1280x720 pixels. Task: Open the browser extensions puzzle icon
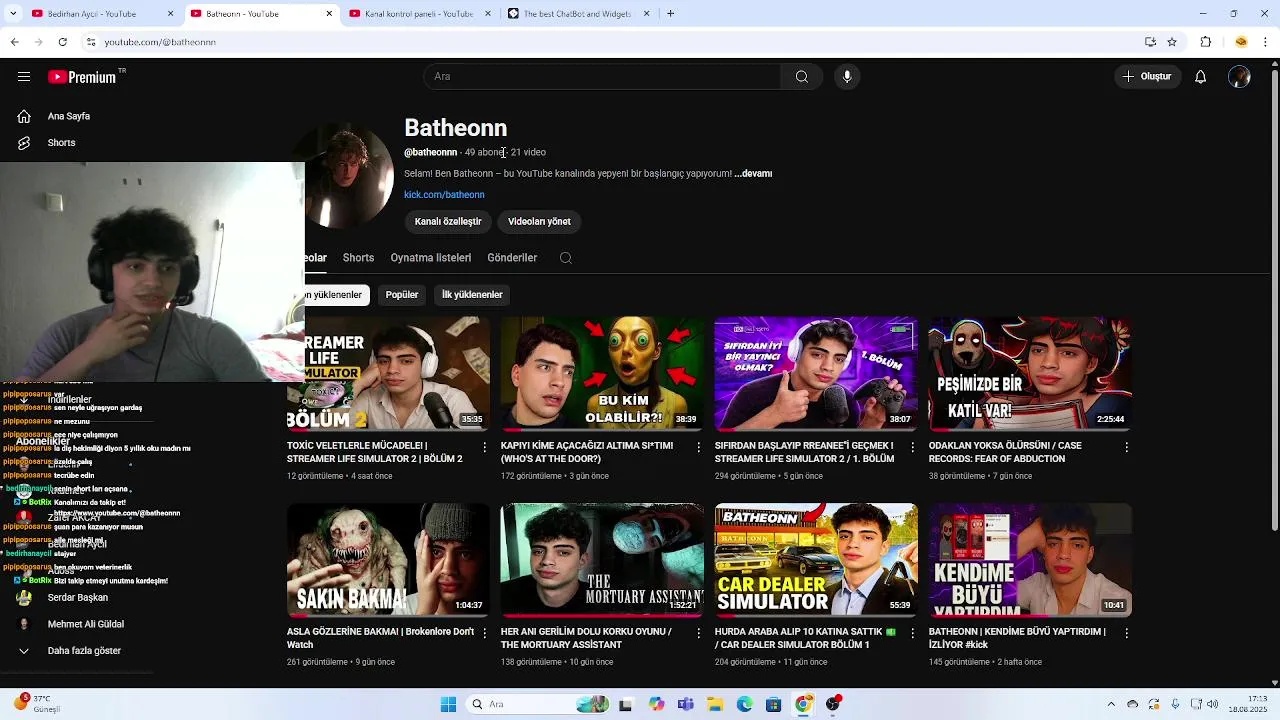click(1205, 42)
